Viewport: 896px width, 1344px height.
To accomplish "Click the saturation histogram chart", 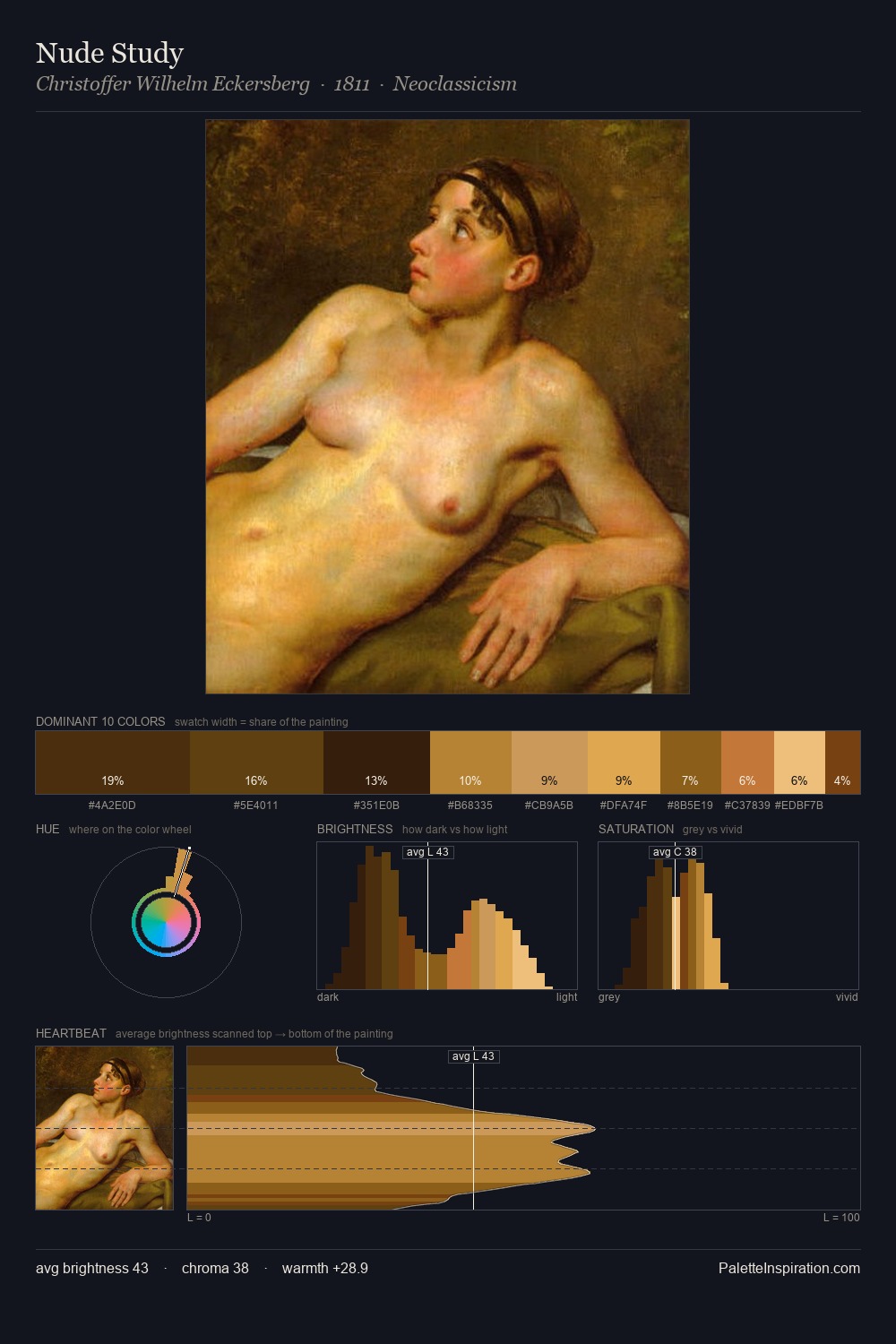I will (x=728, y=916).
